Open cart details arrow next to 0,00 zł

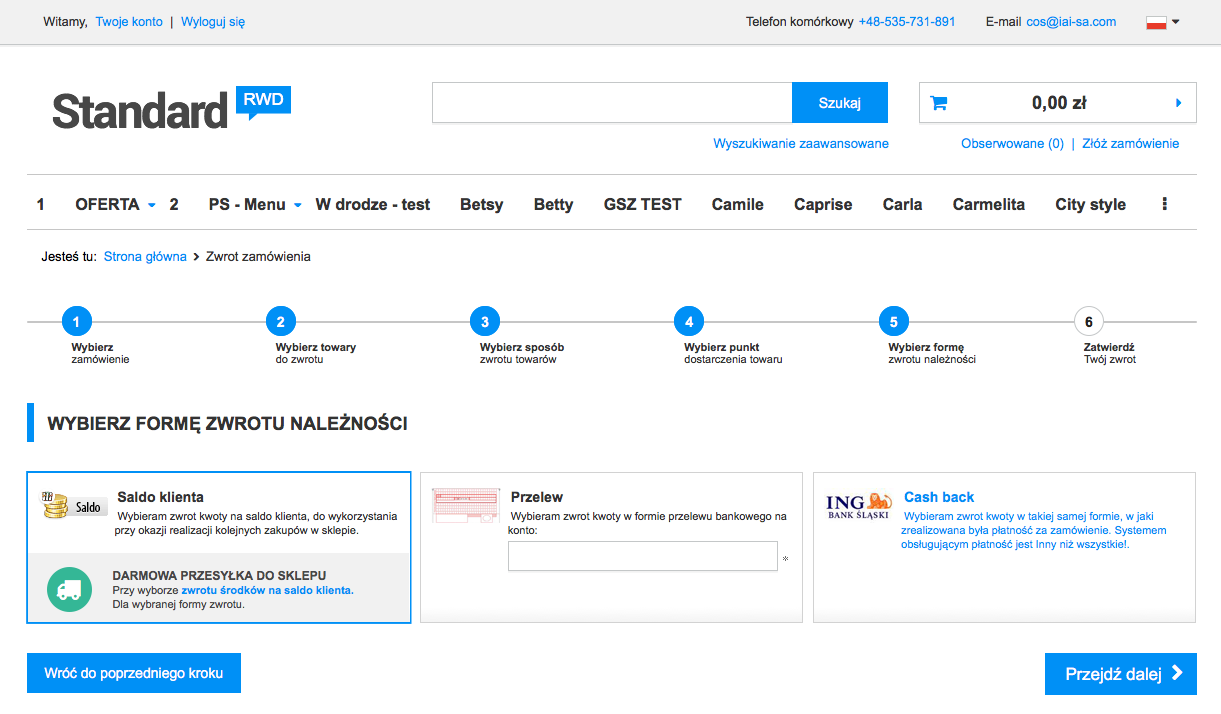click(1178, 103)
